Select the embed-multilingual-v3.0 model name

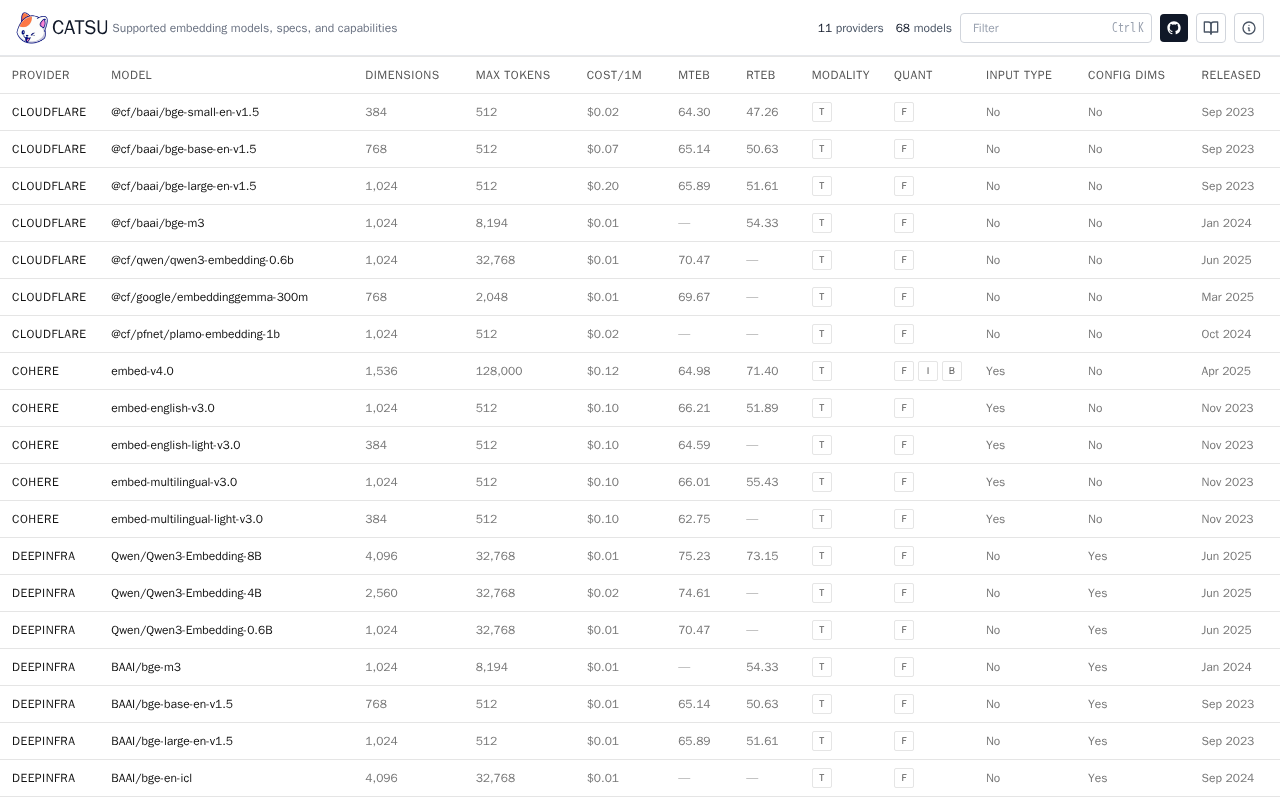coord(174,482)
